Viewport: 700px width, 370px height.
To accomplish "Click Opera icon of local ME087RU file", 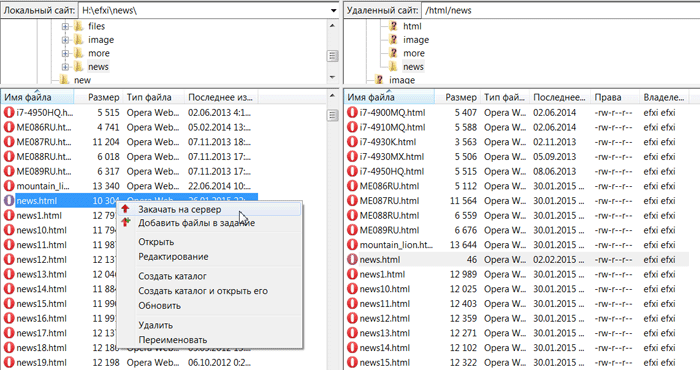I will pos(9,142).
